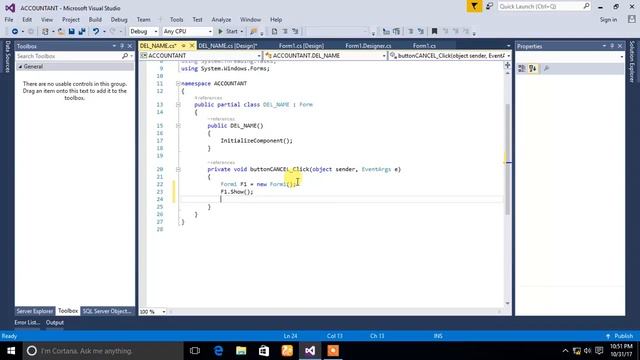Open the Tools menu
The width and height of the screenshot is (640, 360).
176,20
